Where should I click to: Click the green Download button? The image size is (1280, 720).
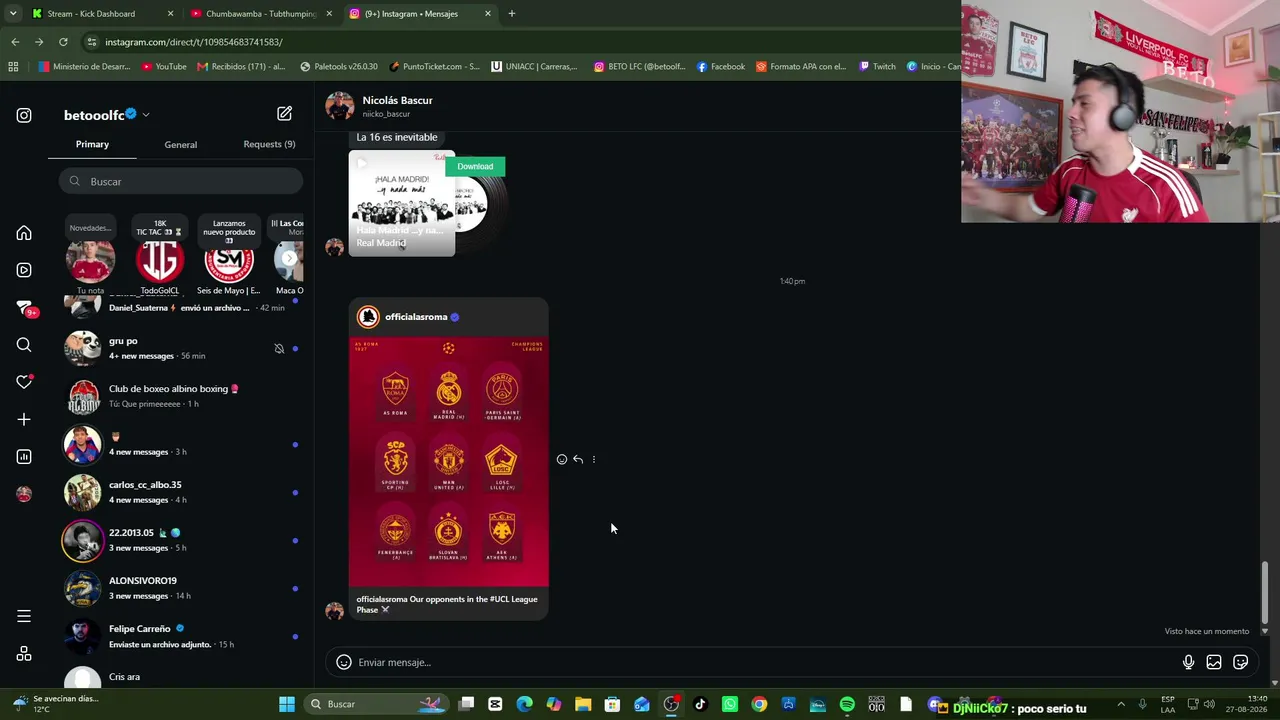475,166
